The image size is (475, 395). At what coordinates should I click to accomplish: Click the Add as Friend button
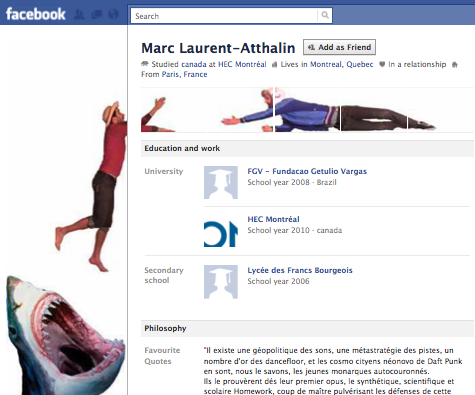click(x=339, y=47)
